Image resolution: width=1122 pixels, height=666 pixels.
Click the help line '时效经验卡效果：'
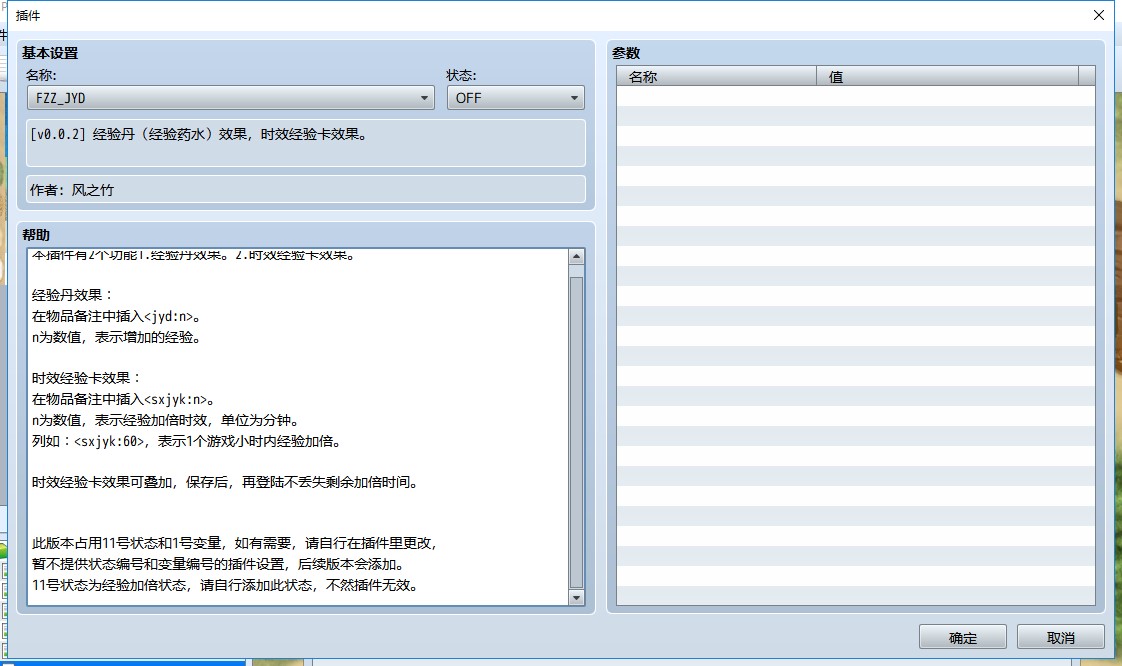tap(87, 378)
